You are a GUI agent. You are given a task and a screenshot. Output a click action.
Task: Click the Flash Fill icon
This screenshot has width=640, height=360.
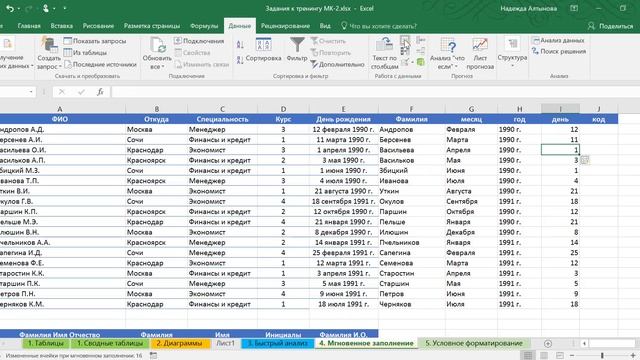coord(404,40)
